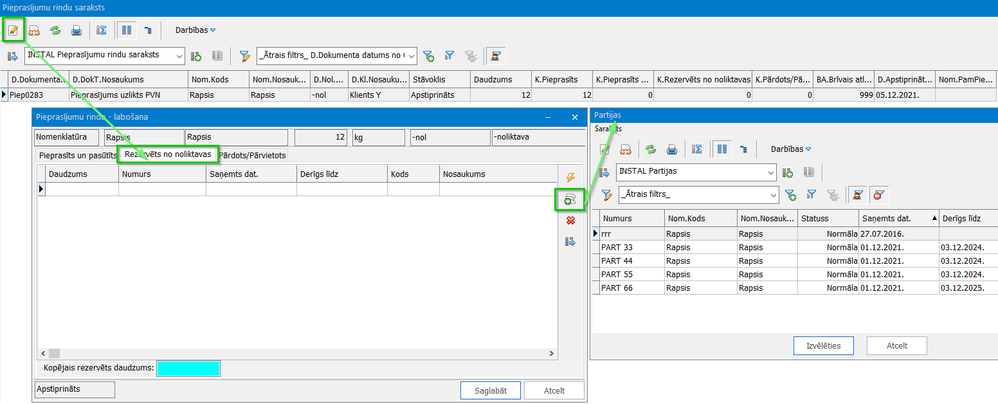Click the view glasses icon in main toolbar
Screen dimensions: 998x404
(34, 30)
